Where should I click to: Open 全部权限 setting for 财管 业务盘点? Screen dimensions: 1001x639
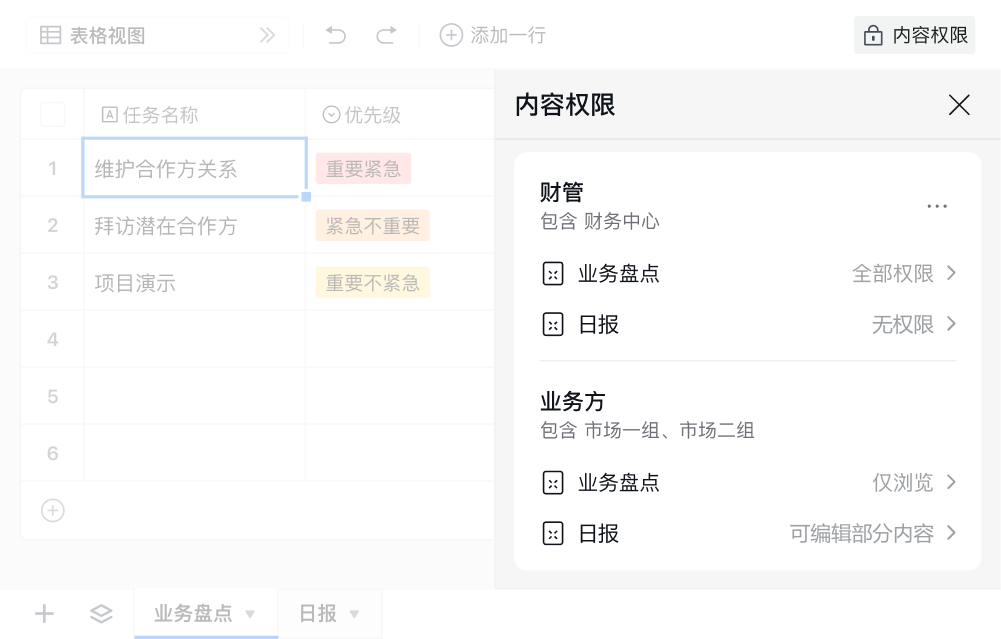click(904, 274)
